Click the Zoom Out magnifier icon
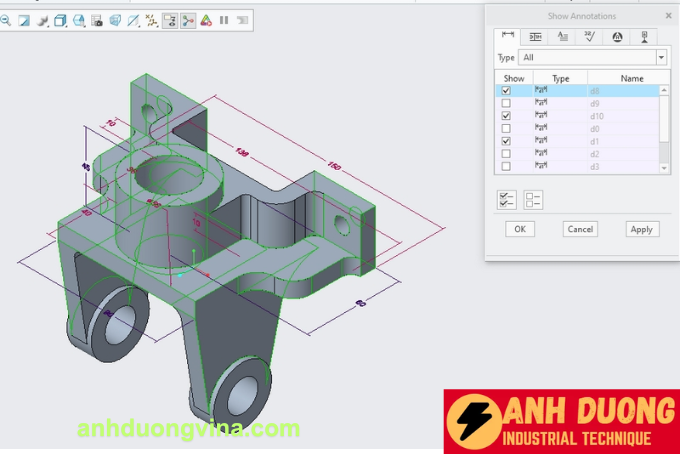 (x=5, y=19)
